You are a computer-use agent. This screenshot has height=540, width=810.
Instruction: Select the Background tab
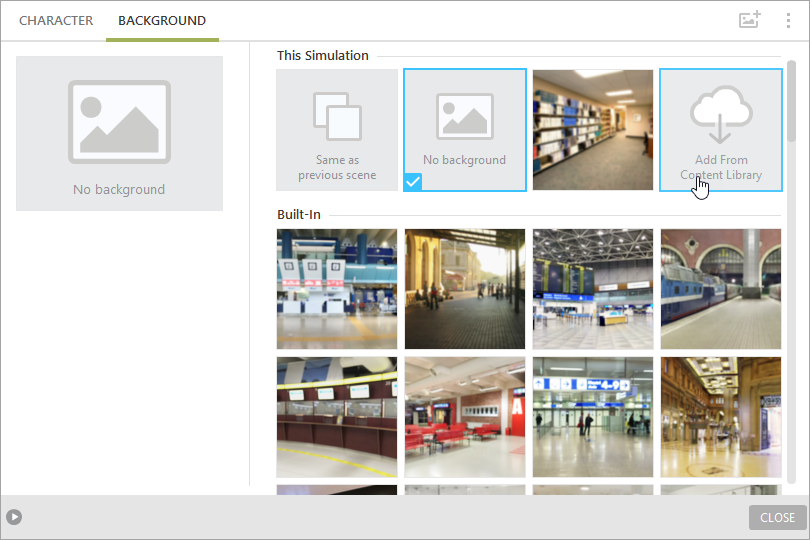tap(162, 21)
